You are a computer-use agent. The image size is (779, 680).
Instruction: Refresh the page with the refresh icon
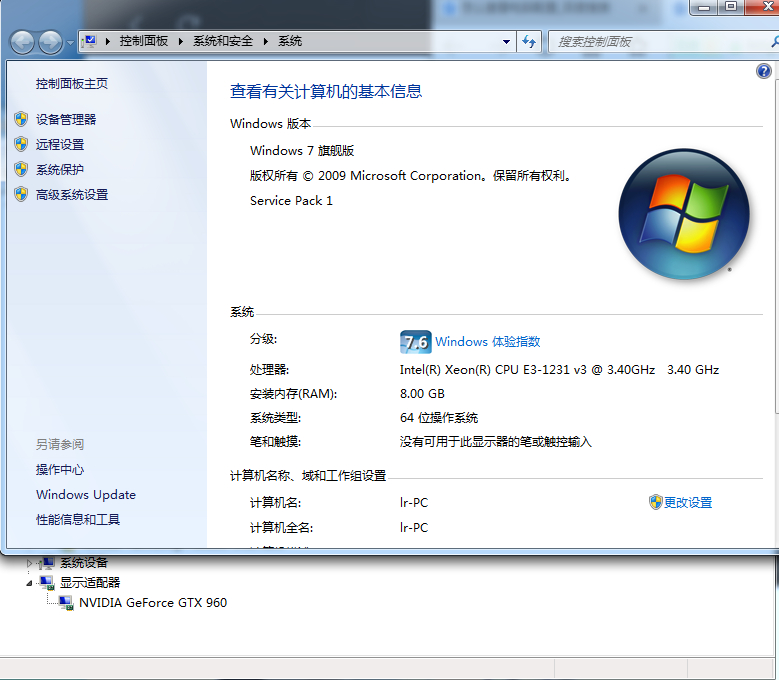529,42
